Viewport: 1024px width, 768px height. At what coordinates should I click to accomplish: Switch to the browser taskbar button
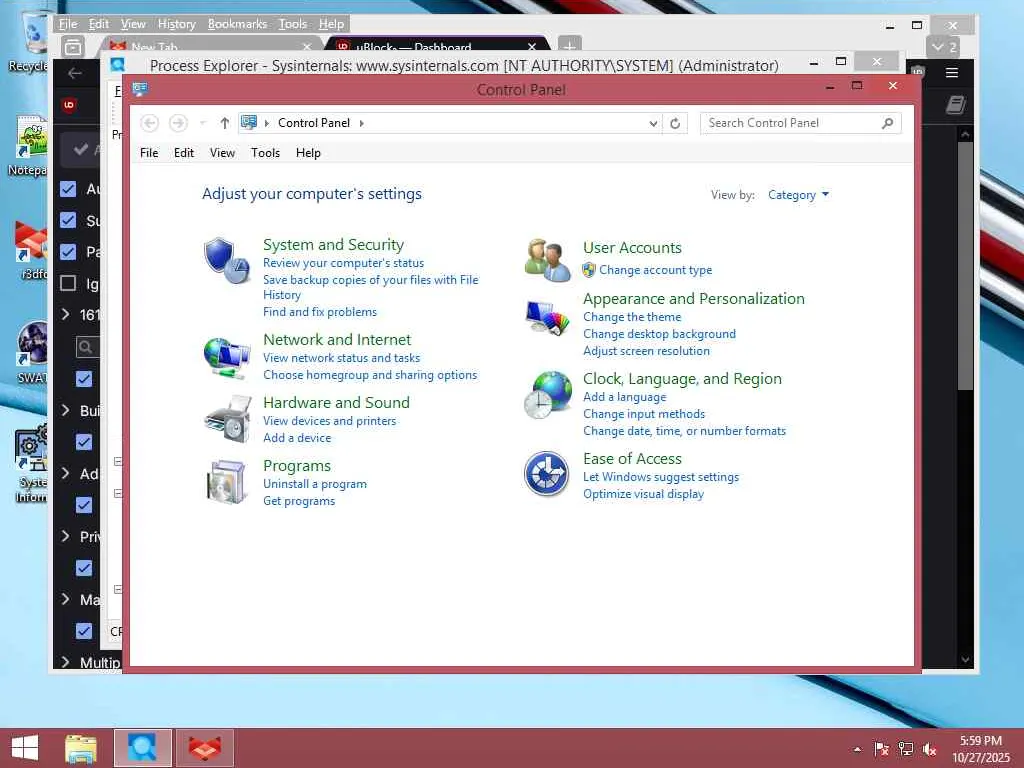pyautogui.click(x=204, y=748)
